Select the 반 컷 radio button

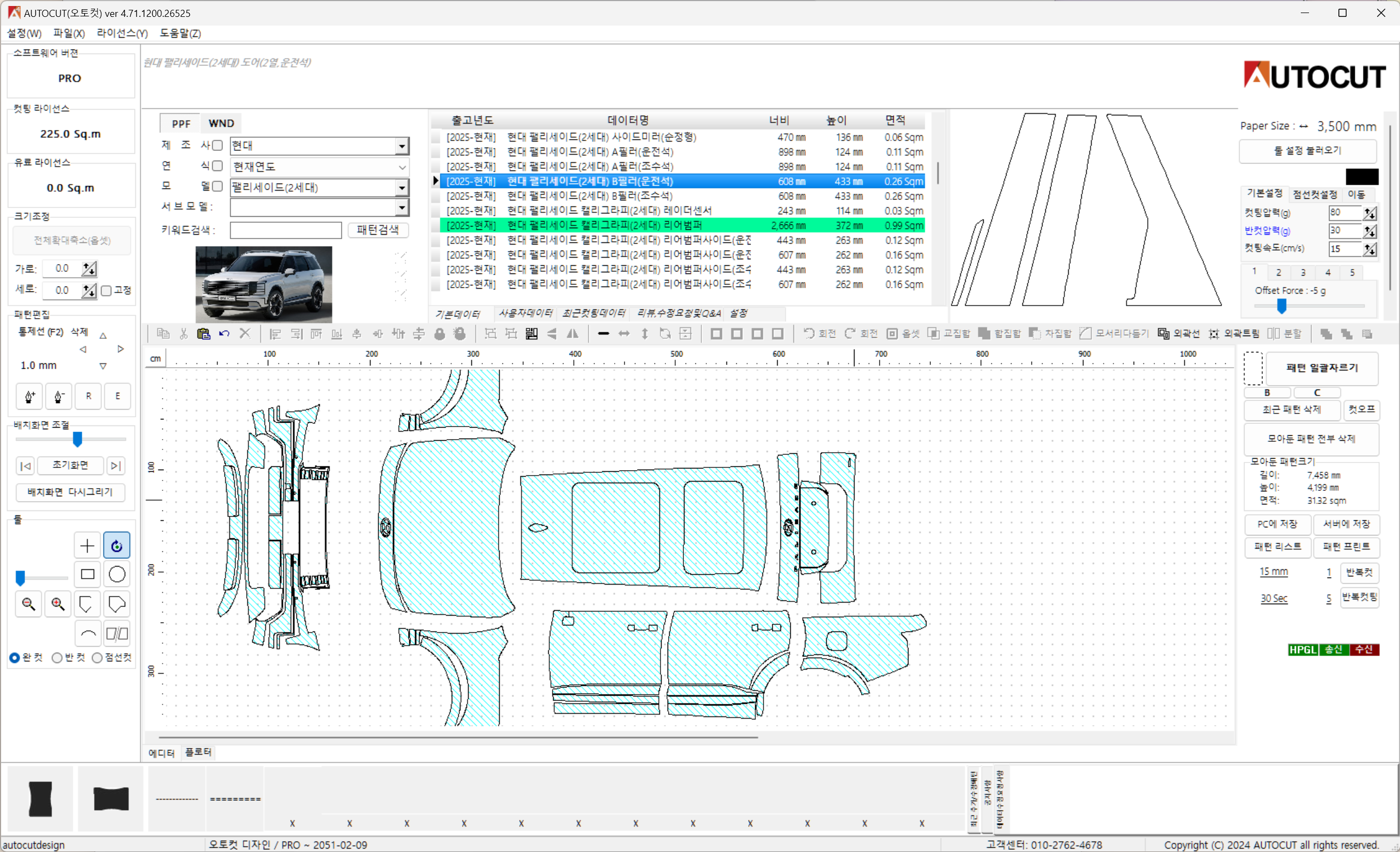point(57,658)
